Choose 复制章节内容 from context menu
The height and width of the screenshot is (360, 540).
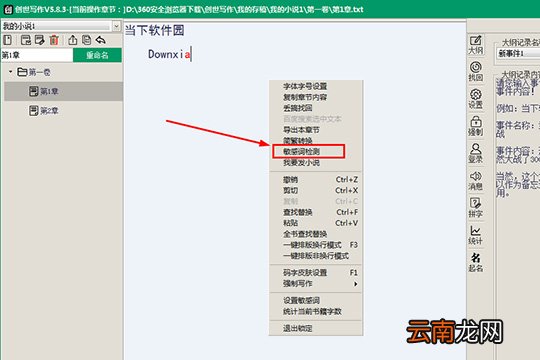315,97
